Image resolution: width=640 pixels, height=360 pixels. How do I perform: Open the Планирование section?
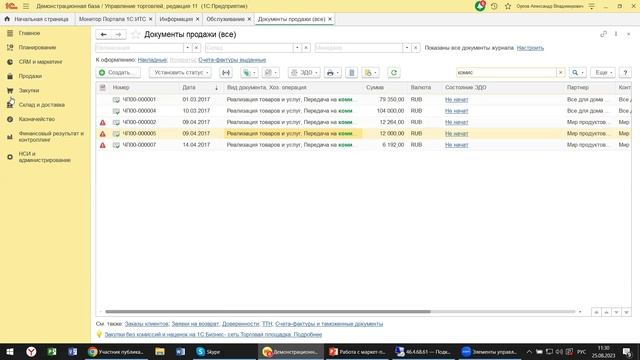(37, 48)
